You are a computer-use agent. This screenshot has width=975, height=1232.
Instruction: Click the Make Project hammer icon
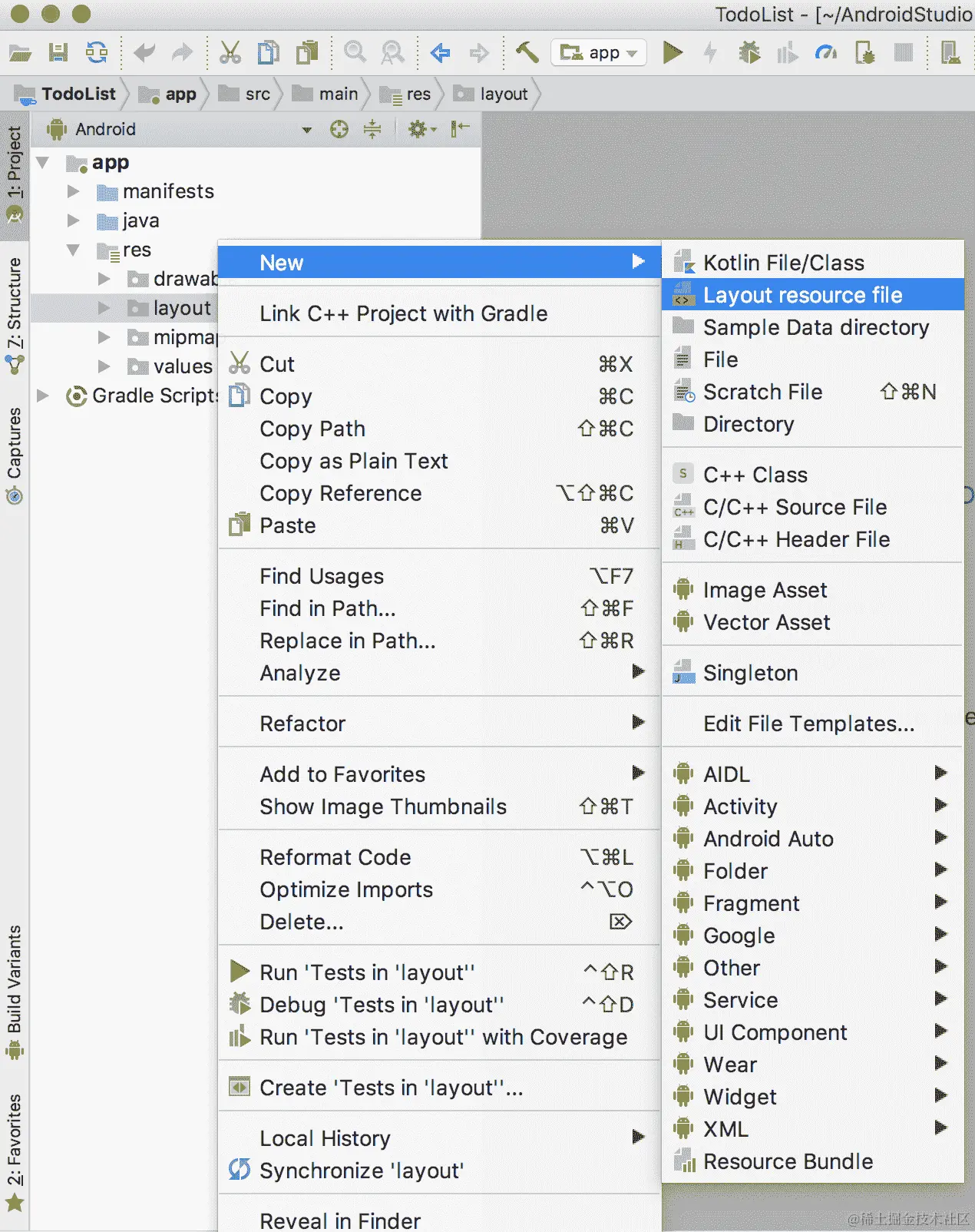(x=527, y=52)
